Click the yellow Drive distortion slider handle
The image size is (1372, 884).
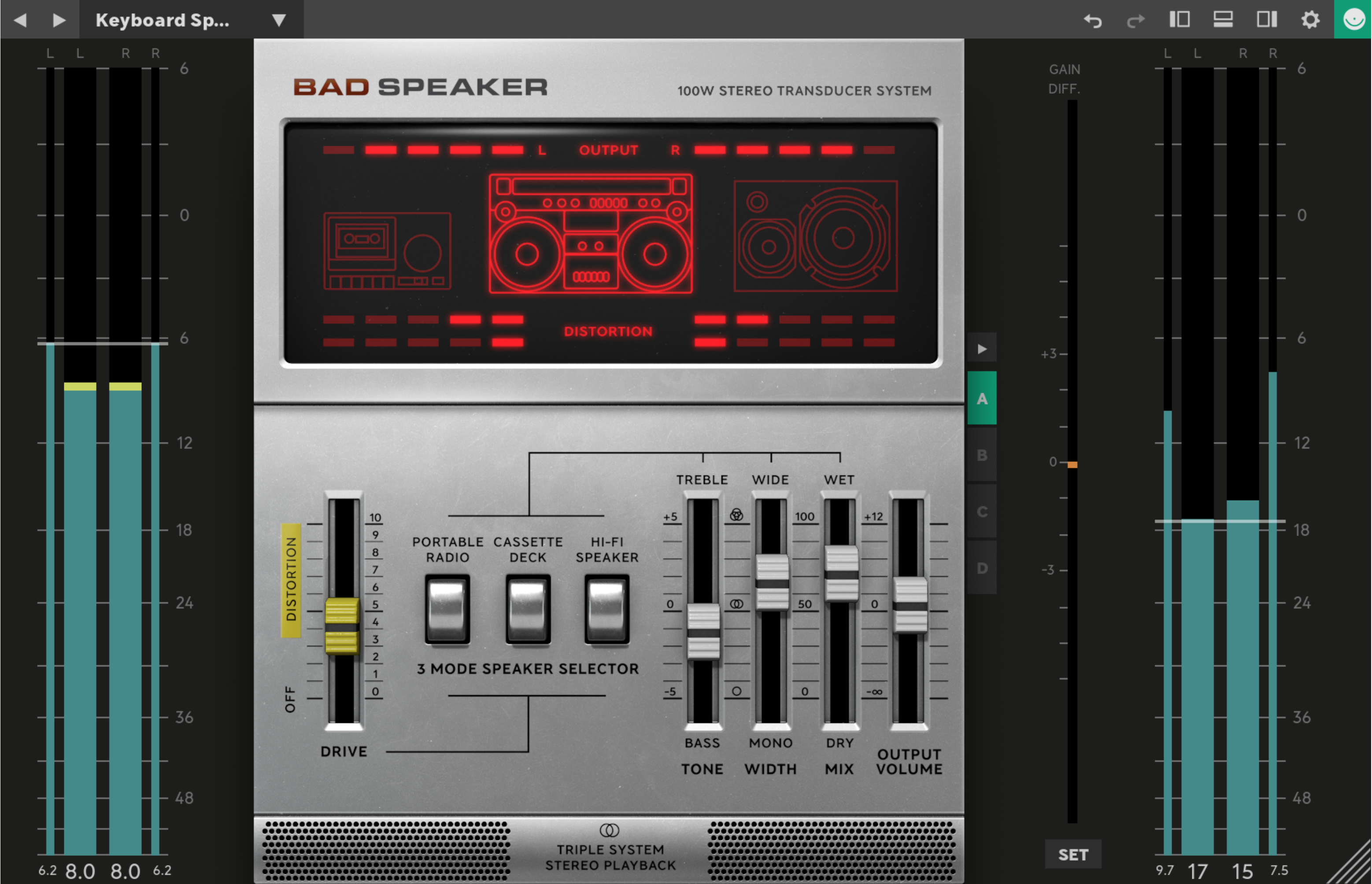pyautogui.click(x=342, y=626)
